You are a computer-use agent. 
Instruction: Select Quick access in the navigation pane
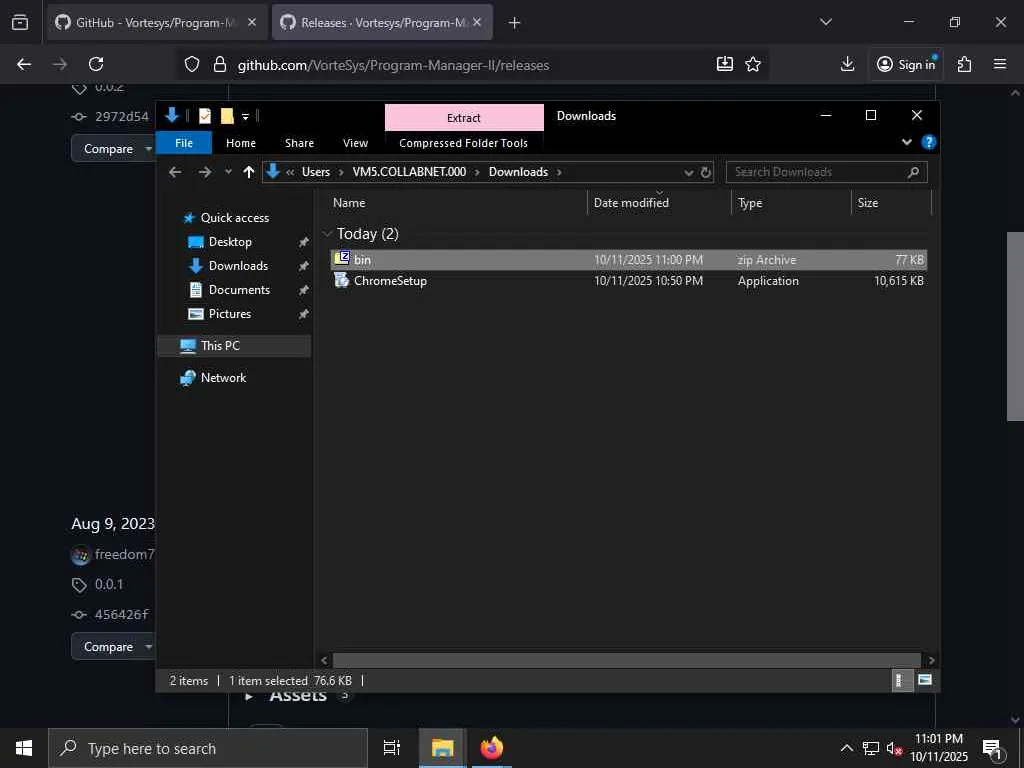click(234, 217)
